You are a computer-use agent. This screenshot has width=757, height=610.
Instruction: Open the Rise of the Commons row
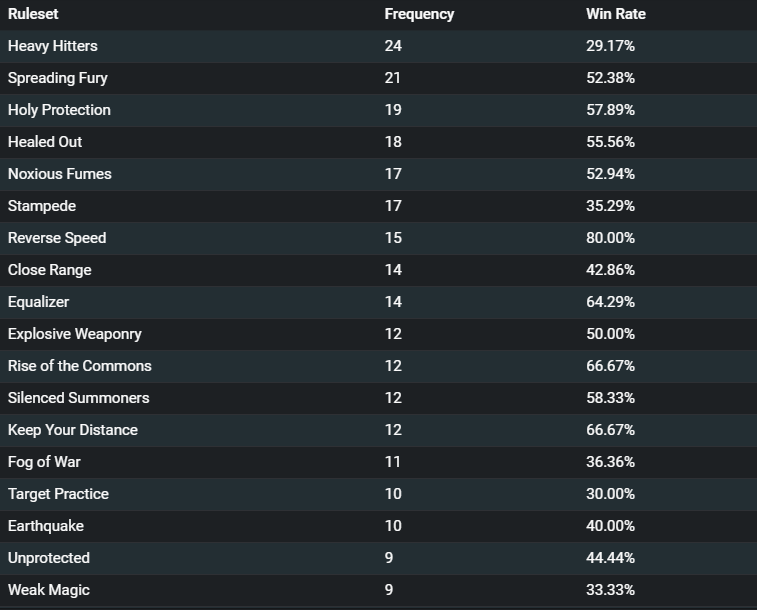point(378,366)
